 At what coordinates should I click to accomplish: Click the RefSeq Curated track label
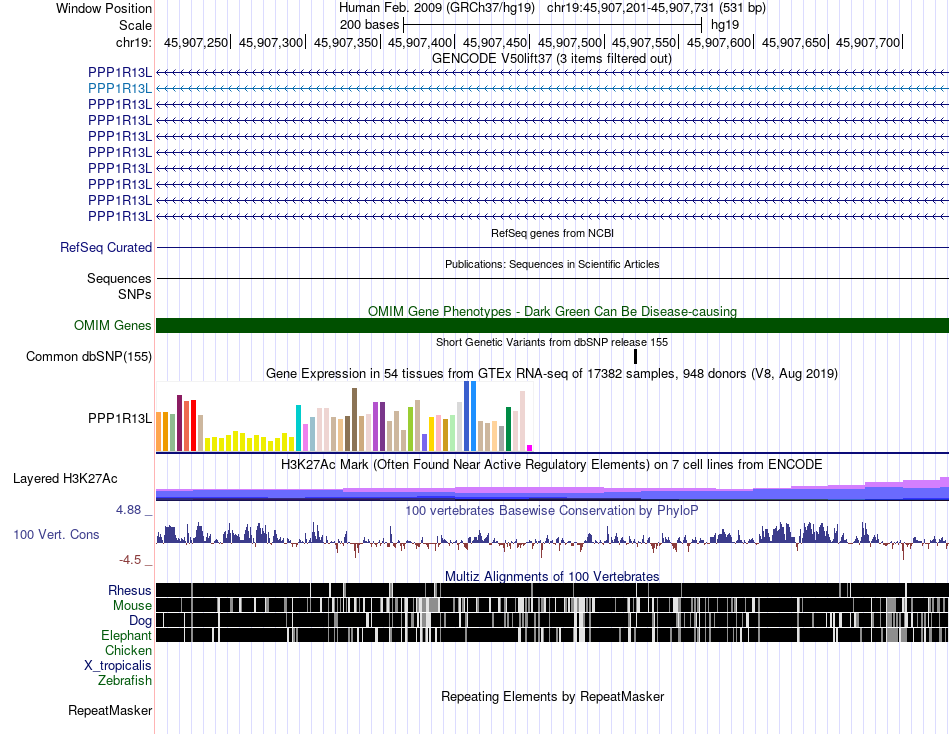(x=106, y=247)
